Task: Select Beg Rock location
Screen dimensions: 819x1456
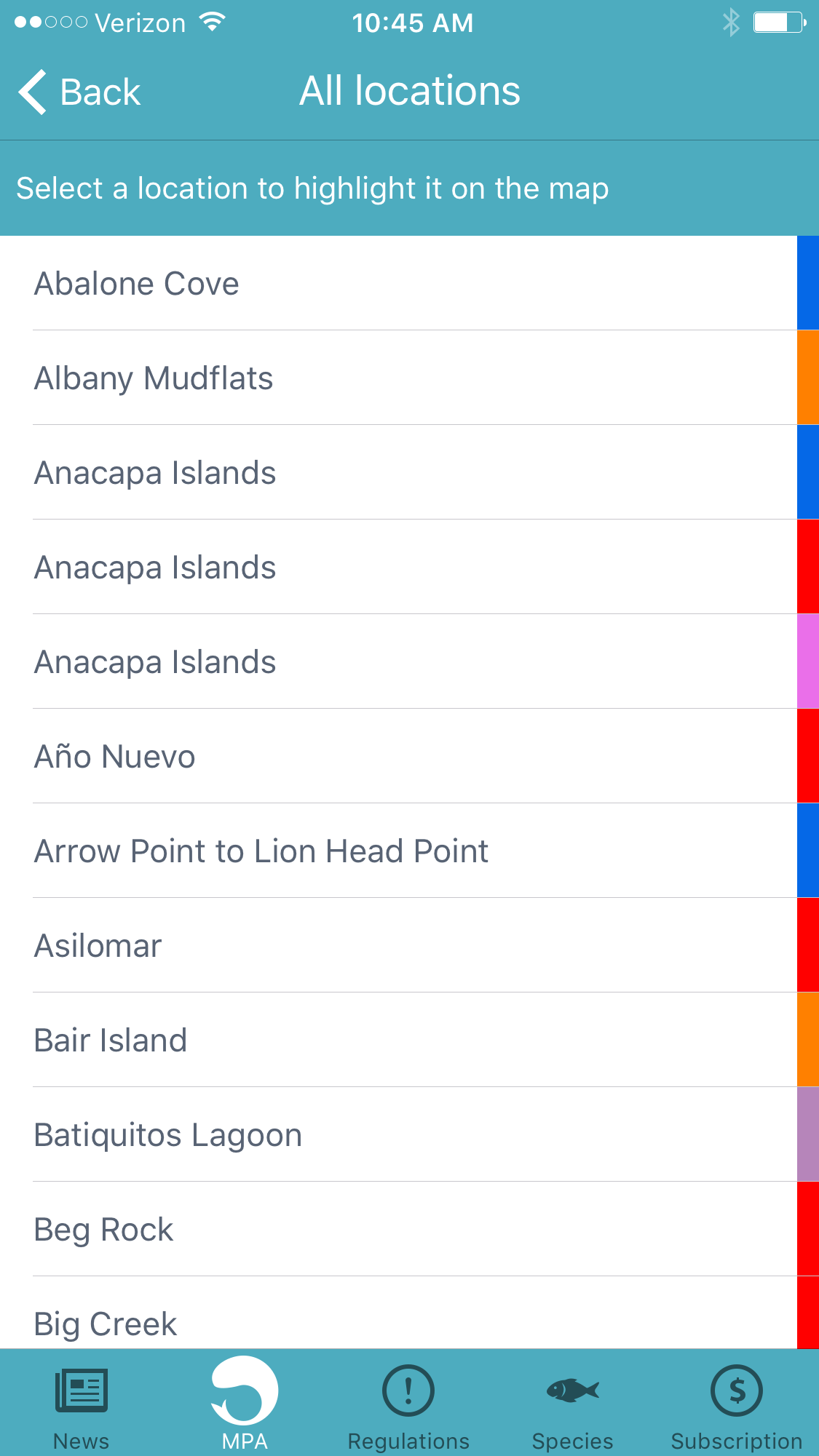Action: [x=104, y=1230]
